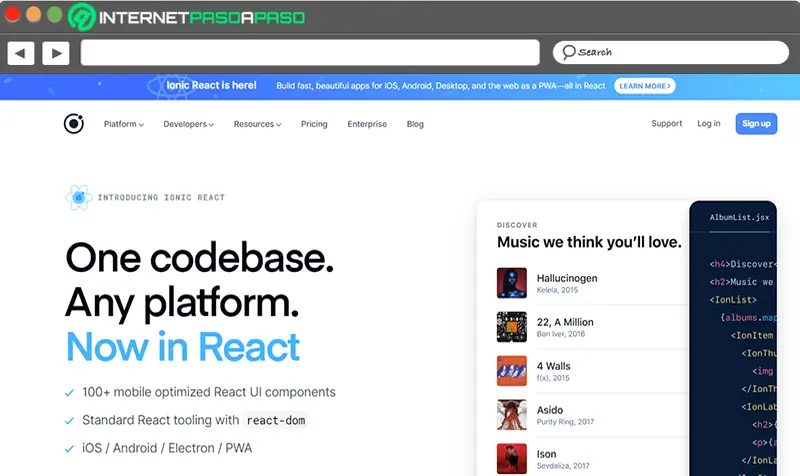Click the browser back arrow button

point(21,53)
